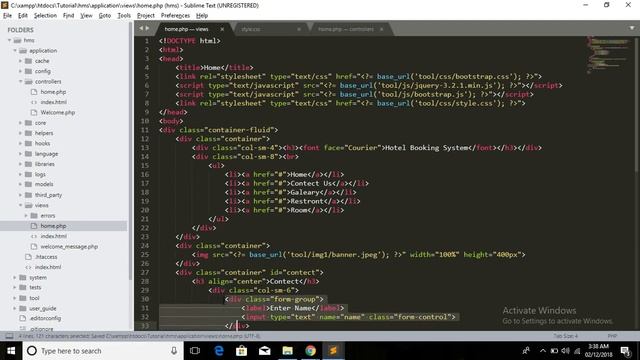
Task: Click the Sublime Text taskbar icon
Action: click(x=333, y=351)
